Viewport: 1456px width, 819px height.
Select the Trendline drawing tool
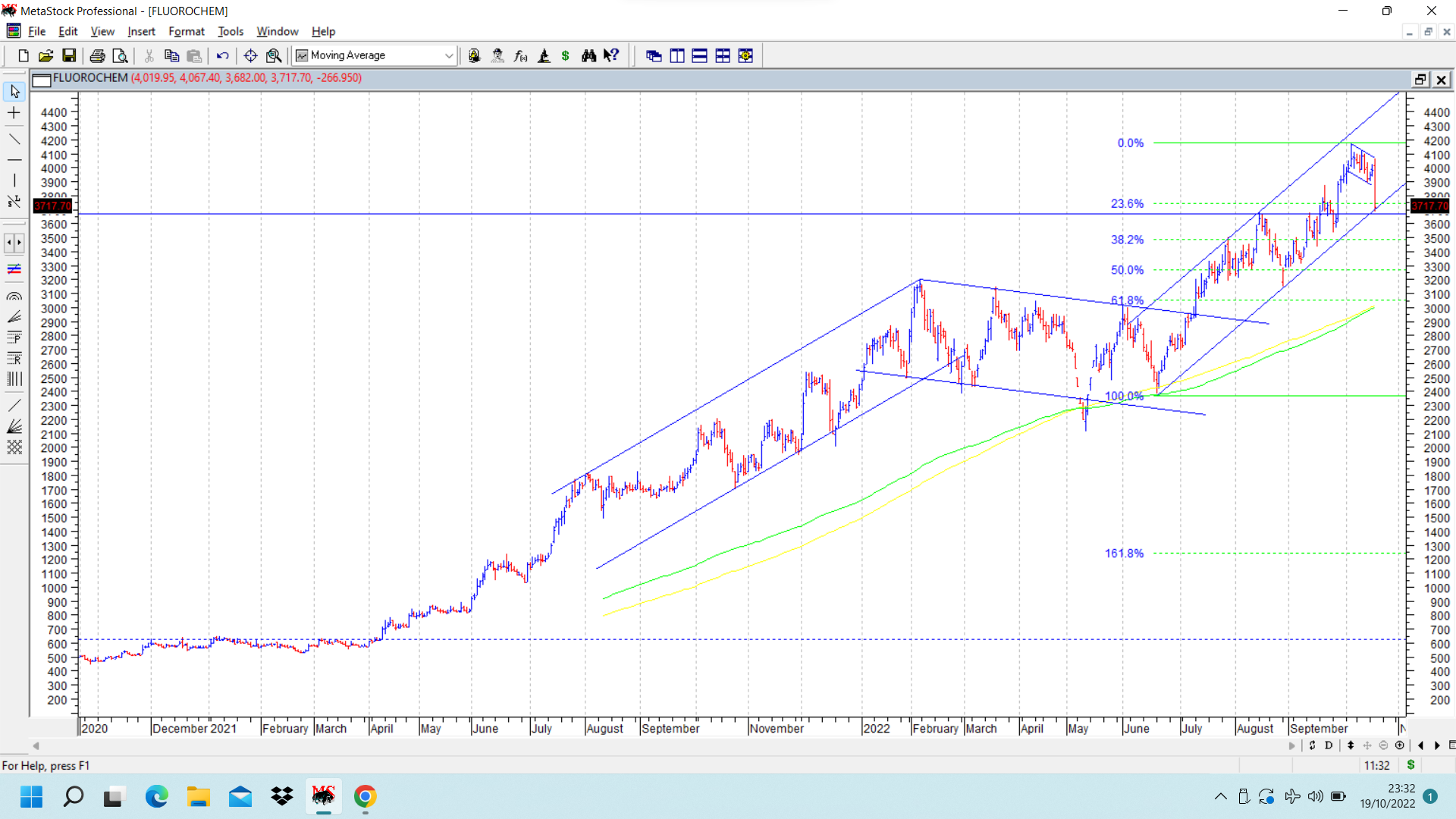pos(14,140)
